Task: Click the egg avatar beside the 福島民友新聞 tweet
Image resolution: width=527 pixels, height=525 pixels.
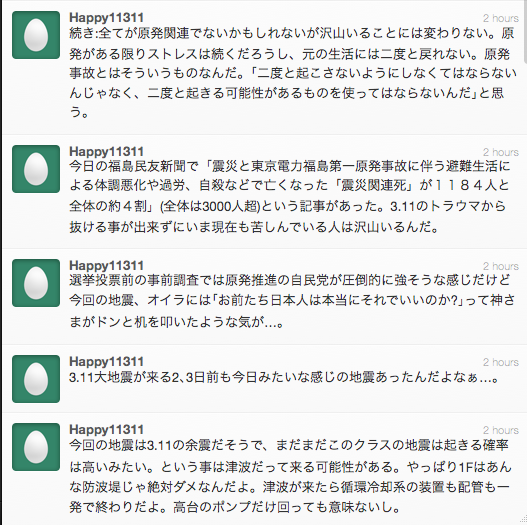Action: coord(36,169)
